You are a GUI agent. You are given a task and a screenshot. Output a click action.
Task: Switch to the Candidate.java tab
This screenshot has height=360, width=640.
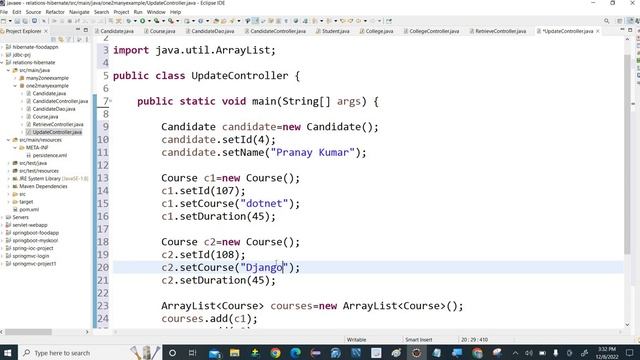[x=117, y=31]
